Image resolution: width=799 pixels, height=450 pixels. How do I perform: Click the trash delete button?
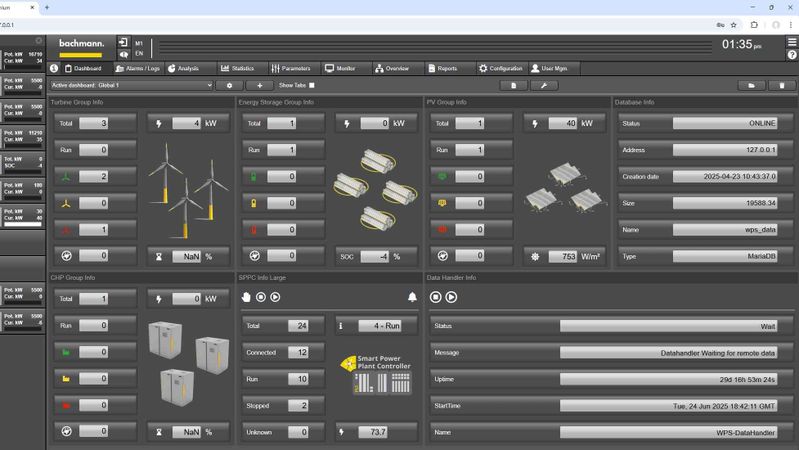pyautogui.click(x=782, y=86)
